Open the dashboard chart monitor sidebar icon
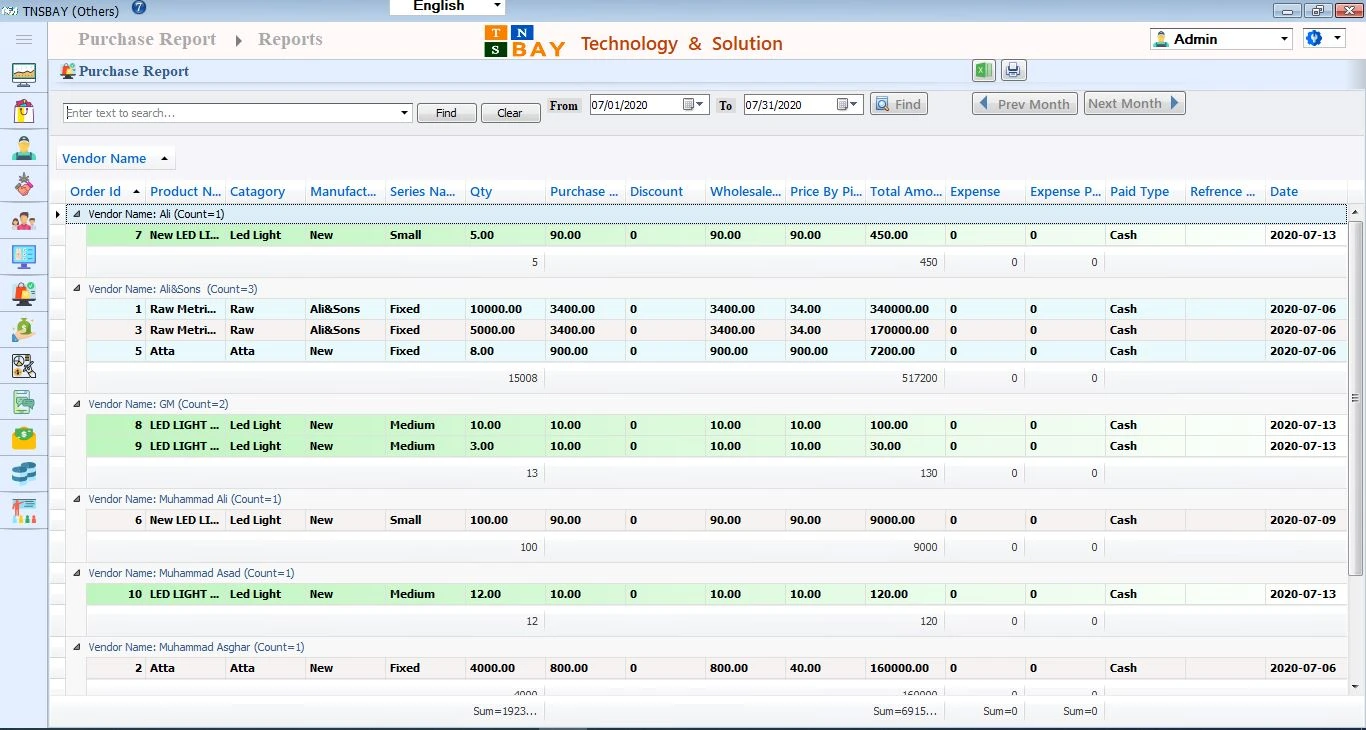 point(24,75)
